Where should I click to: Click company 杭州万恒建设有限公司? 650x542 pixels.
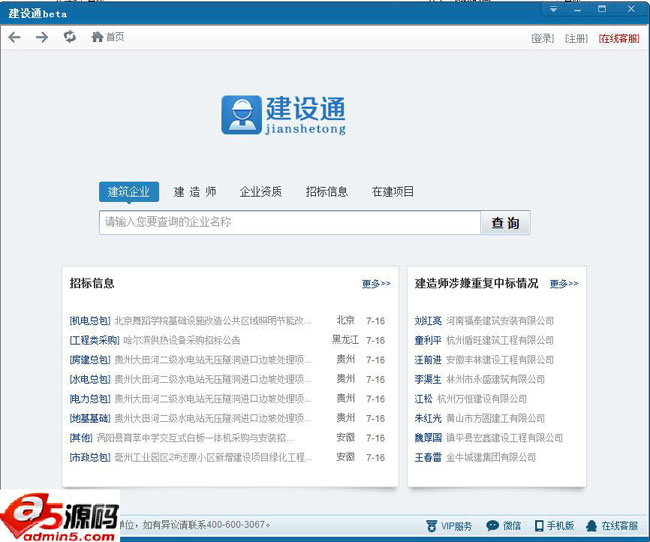(482, 399)
